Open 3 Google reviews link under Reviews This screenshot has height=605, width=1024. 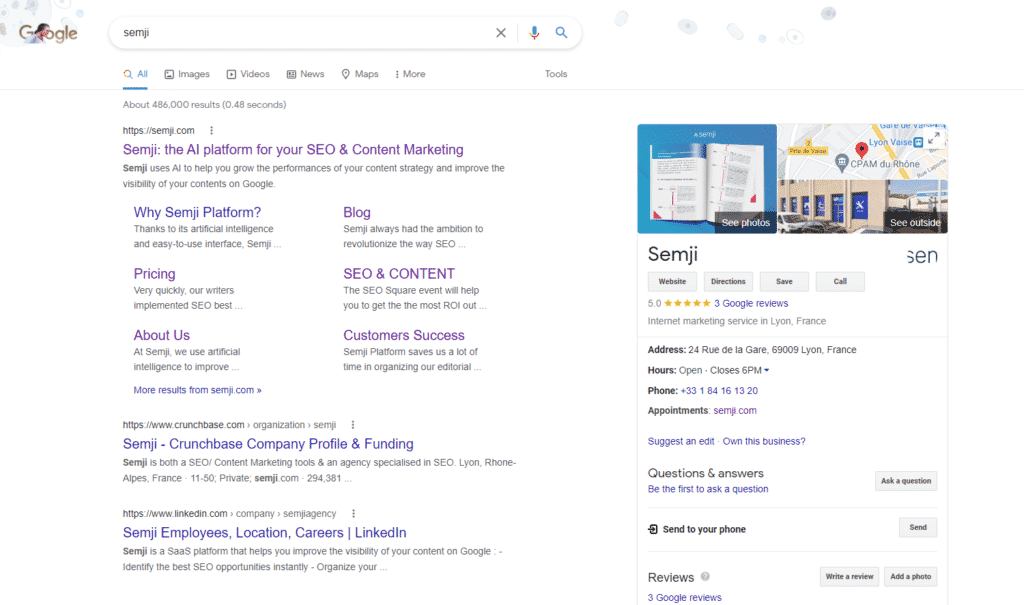tap(684, 597)
